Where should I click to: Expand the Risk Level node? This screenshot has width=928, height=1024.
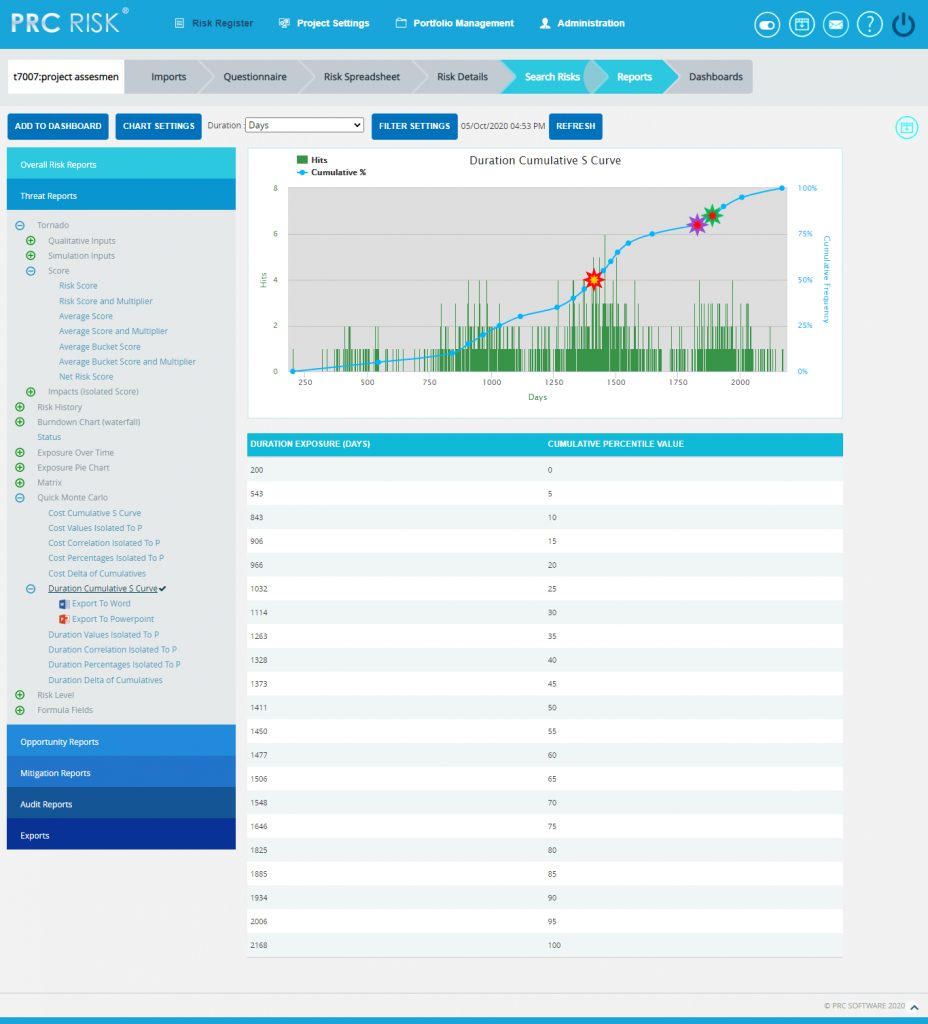[x=20, y=695]
